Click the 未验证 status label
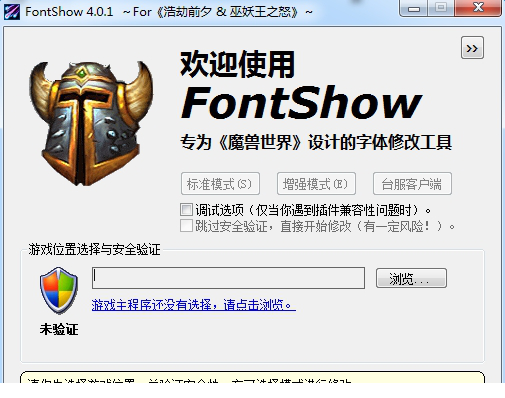This screenshot has width=505, height=398. (59, 329)
